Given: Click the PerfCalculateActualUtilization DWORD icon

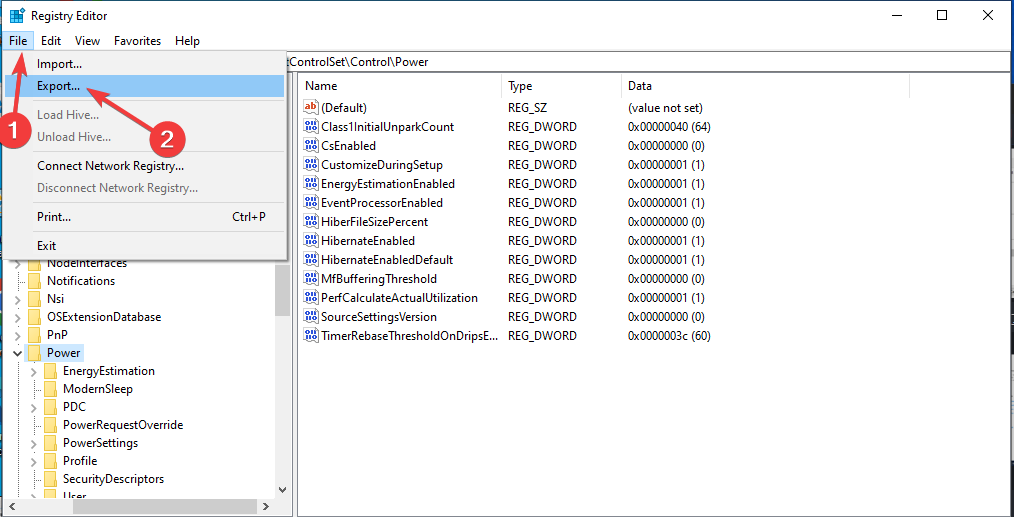Looking at the screenshot, I should click(x=311, y=298).
